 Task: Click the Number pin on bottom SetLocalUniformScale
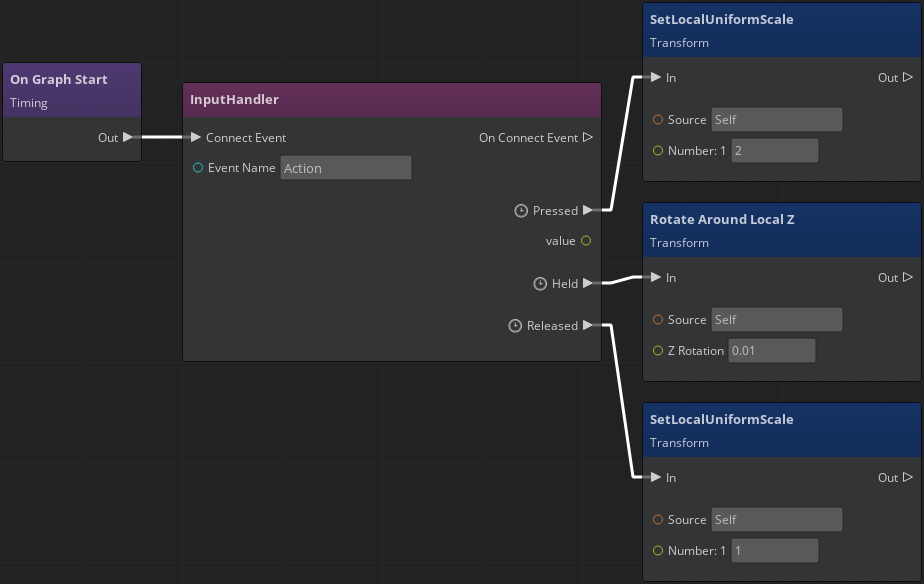(657, 550)
